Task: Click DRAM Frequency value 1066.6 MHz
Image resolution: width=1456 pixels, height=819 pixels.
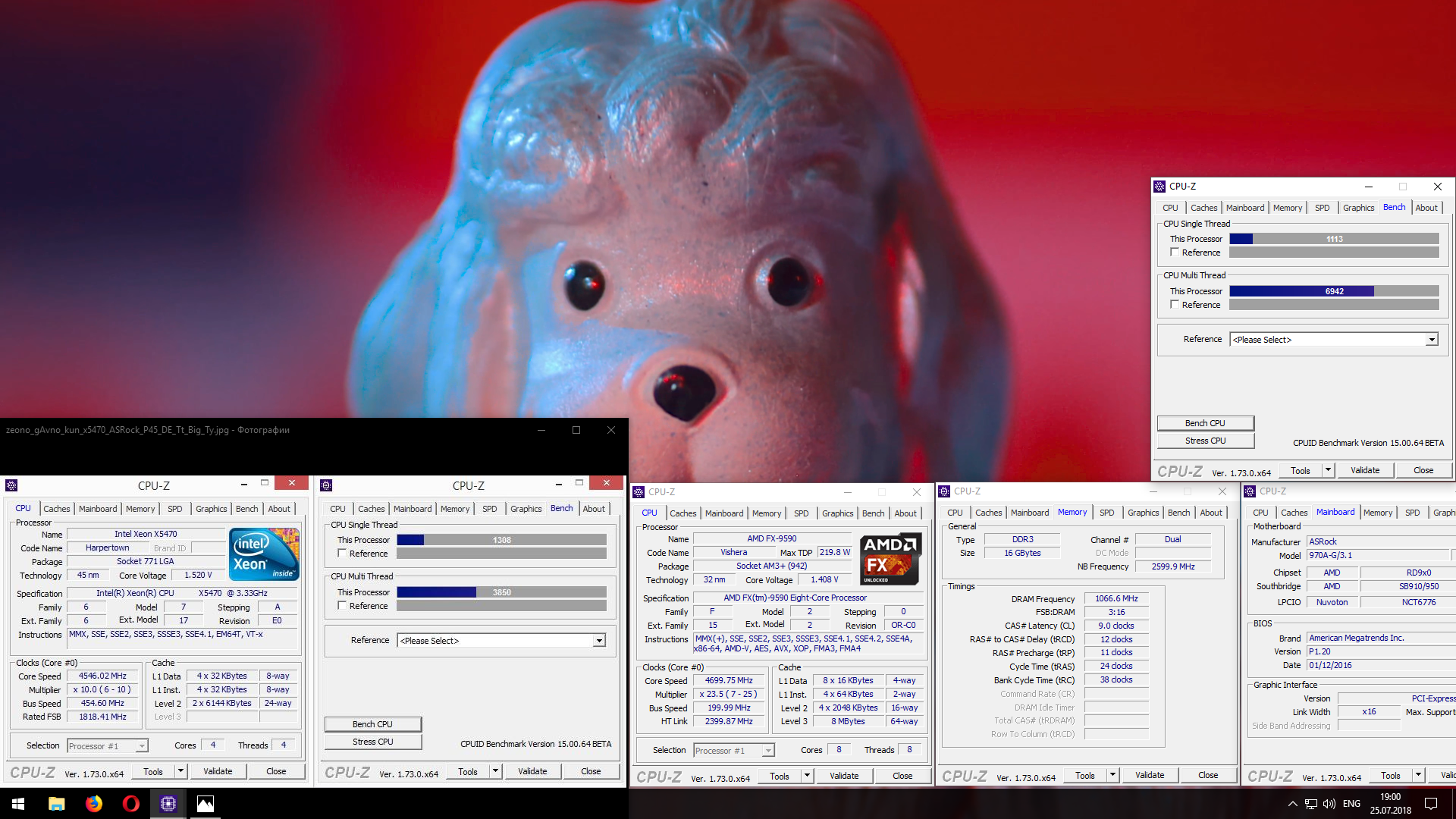Action: 1116,599
